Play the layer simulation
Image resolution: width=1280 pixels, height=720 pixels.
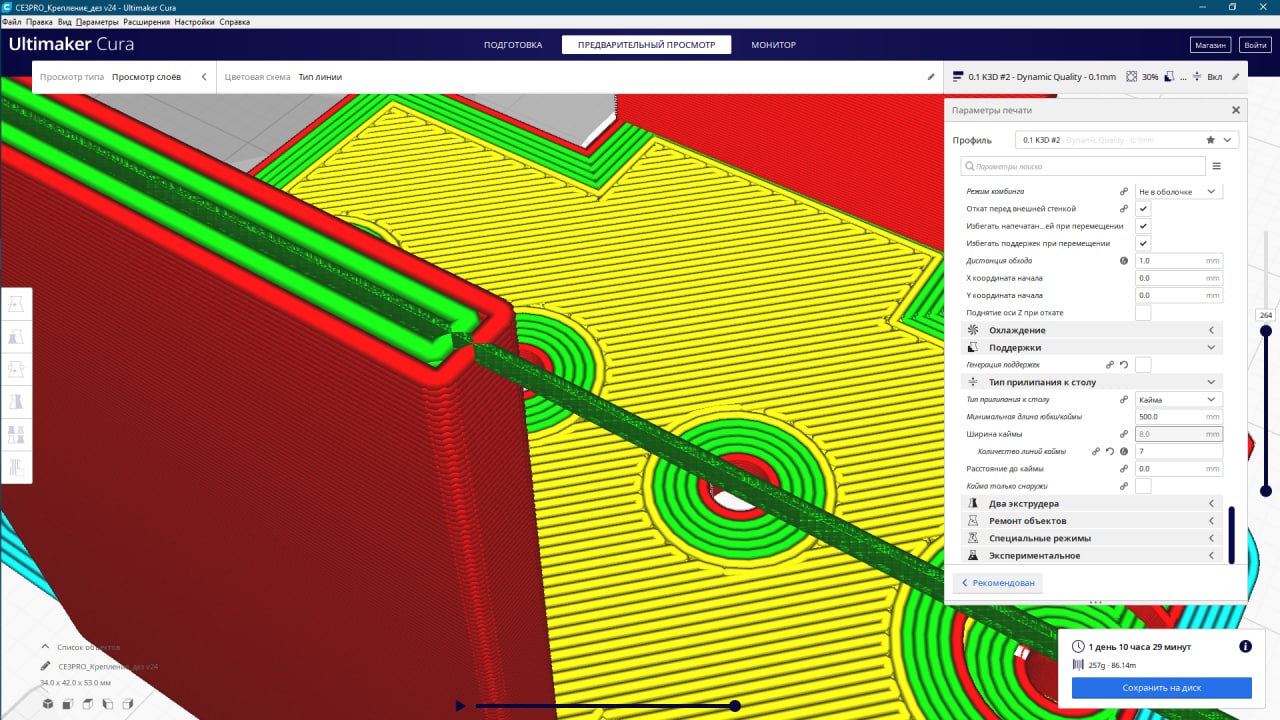(x=460, y=706)
